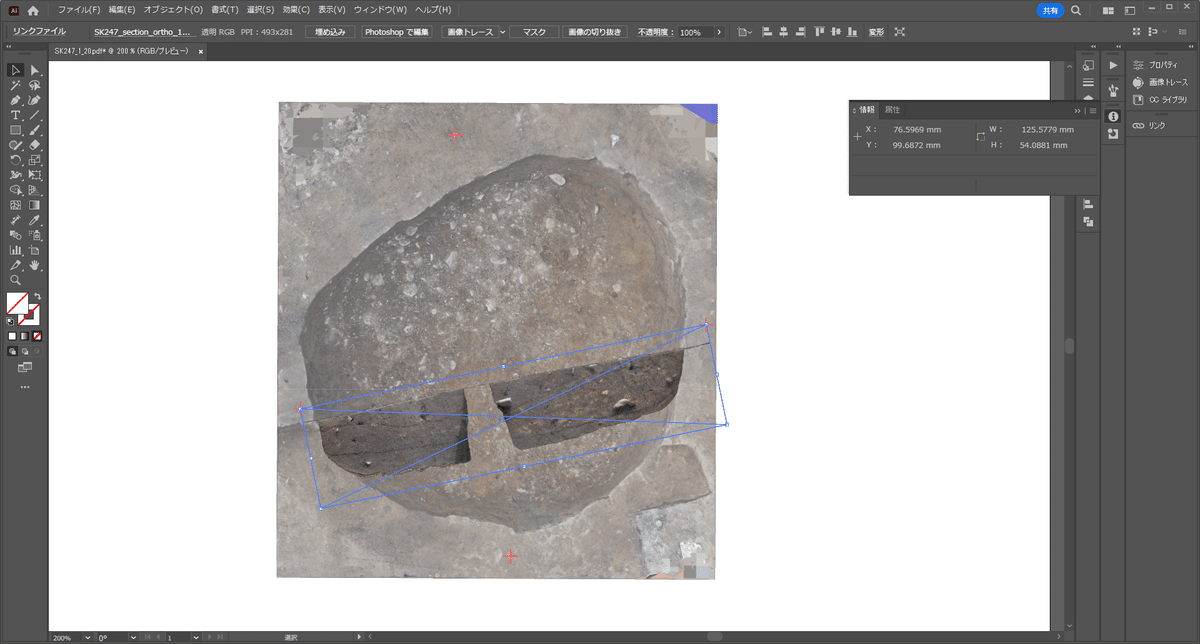Open the zoom level dropdown at 200%
This screenshot has width=1200, height=644.
[x=88, y=637]
